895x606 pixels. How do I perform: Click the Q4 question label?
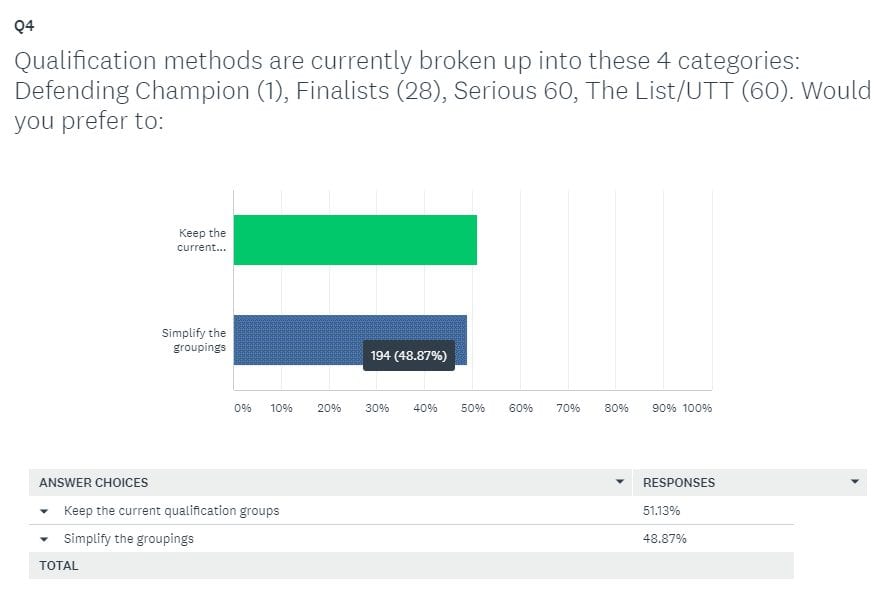(x=25, y=26)
